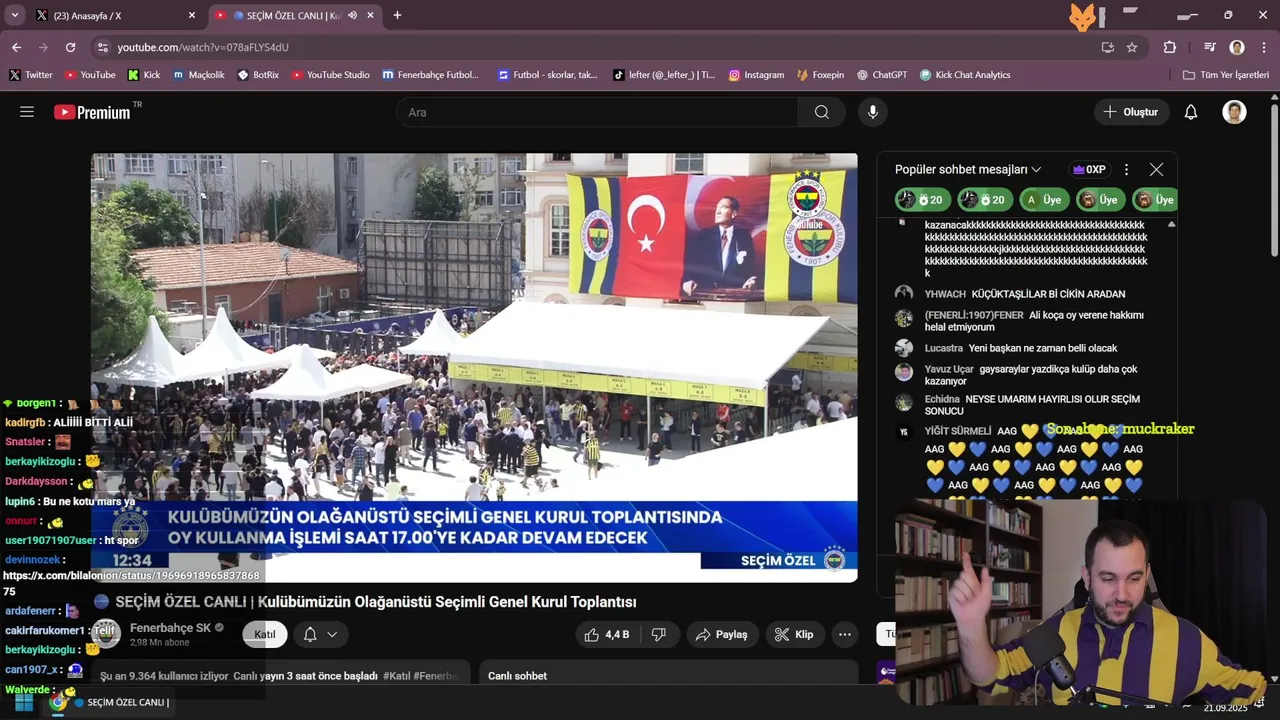Open the 0XP chat points badge
This screenshot has width=1280, height=720.
coord(1089,170)
